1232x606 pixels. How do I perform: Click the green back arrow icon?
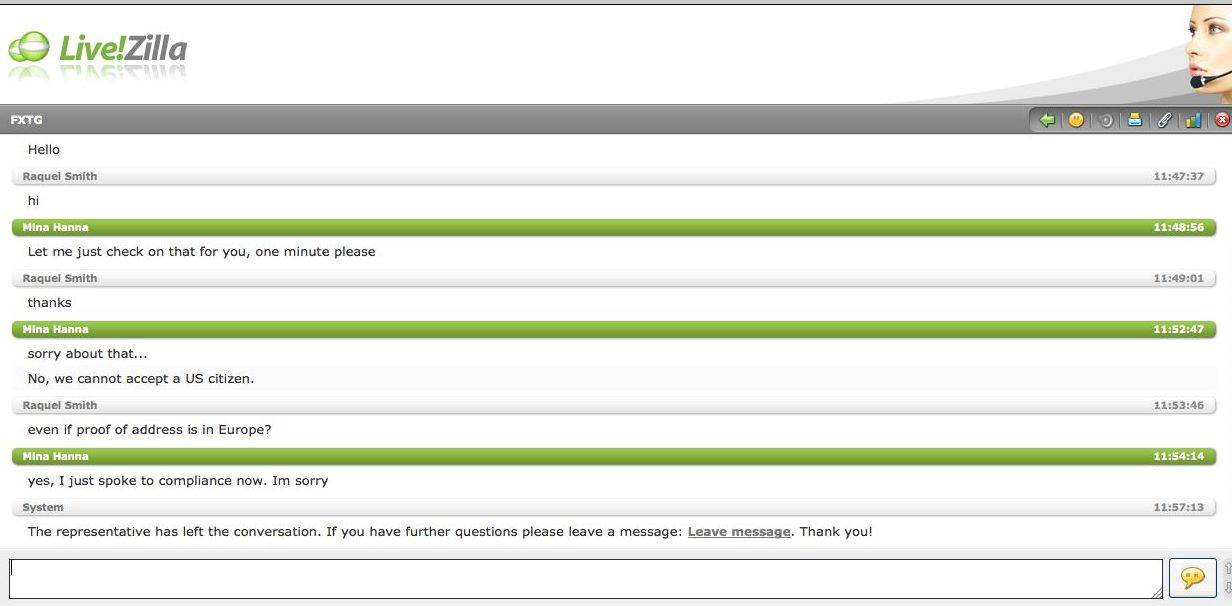pos(1047,120)
